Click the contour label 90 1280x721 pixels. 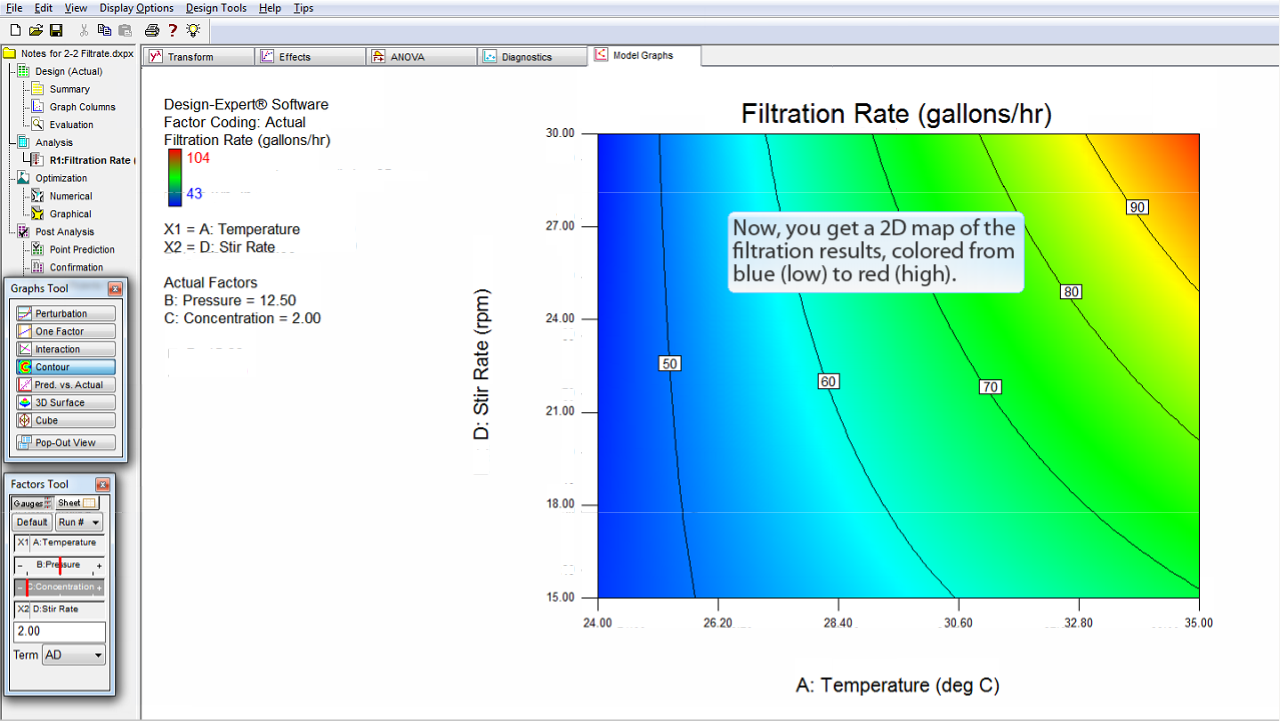point(1137,207)
